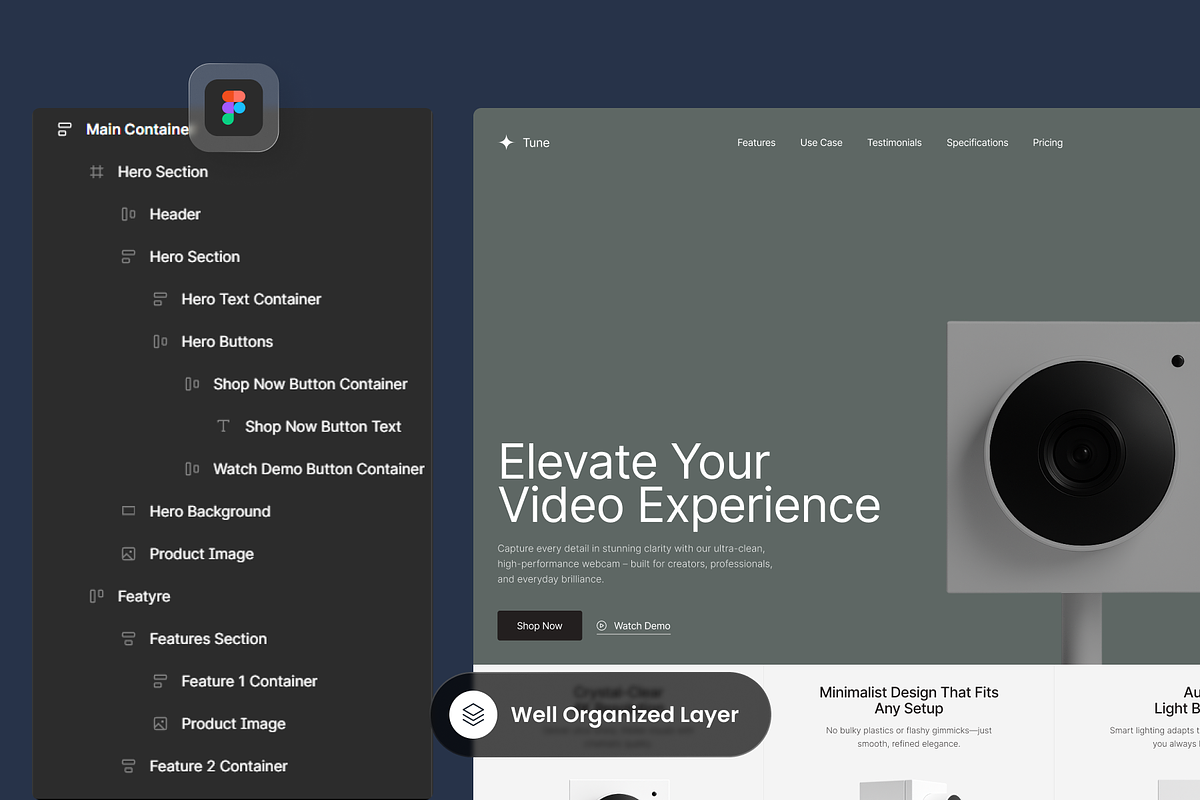Click icon beside Hero Text Container
1200x800 pixels.
(x=160, y=299)
